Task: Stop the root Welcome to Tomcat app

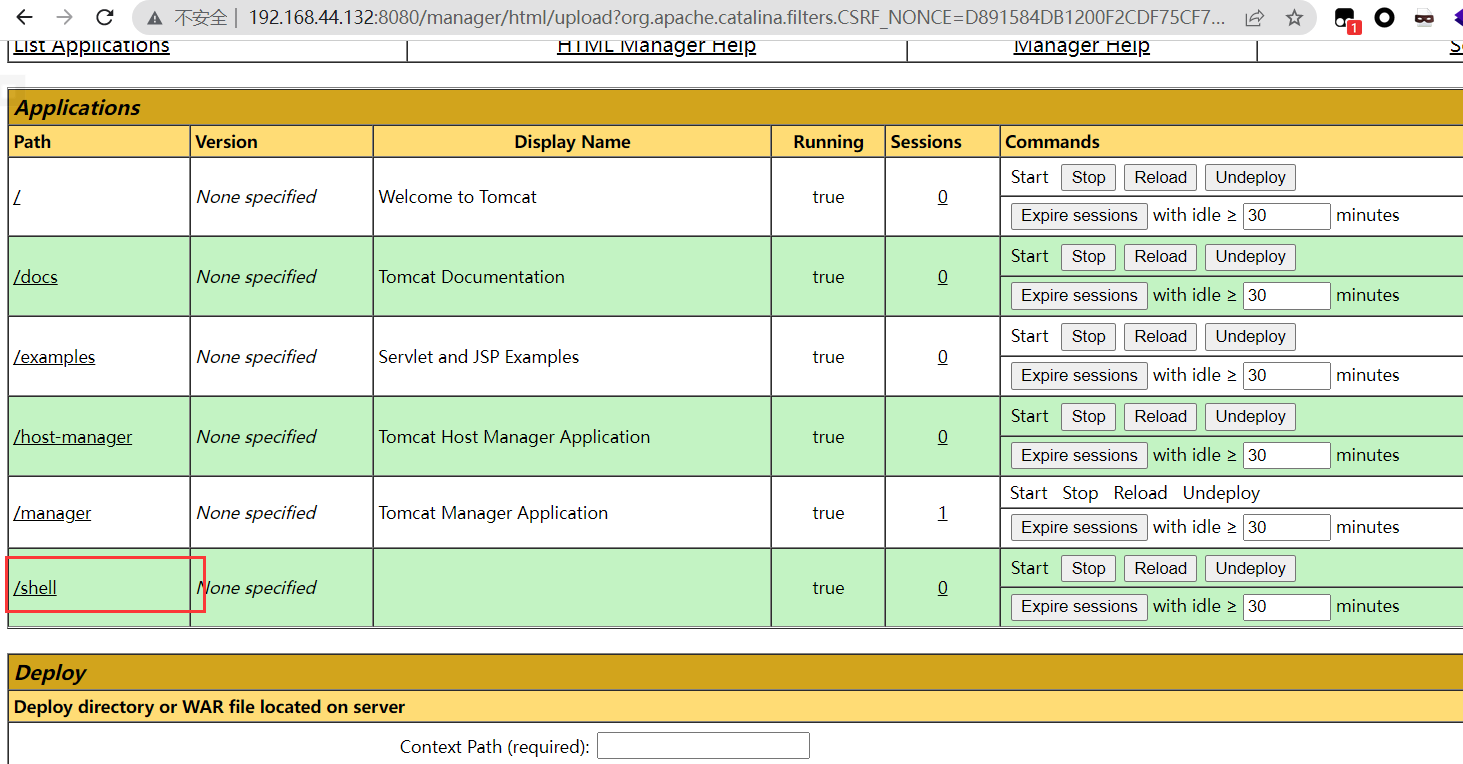Action: (x=1088, y=177)
